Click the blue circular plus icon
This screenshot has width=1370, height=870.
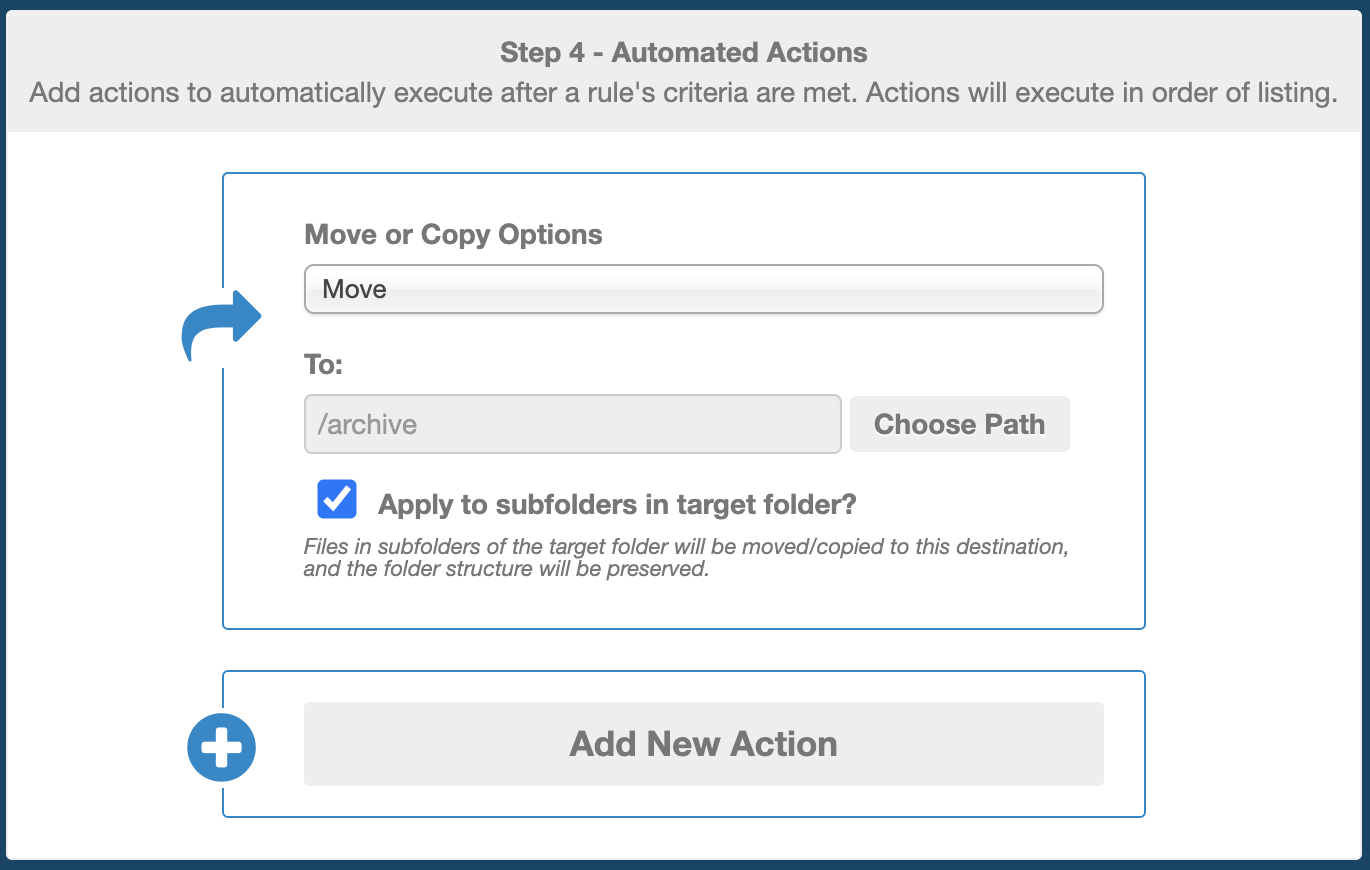coord(222,747)
